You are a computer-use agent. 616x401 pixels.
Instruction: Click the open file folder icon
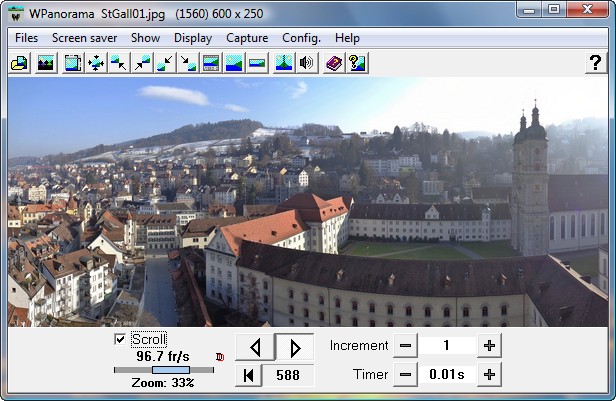click(19, 63)
